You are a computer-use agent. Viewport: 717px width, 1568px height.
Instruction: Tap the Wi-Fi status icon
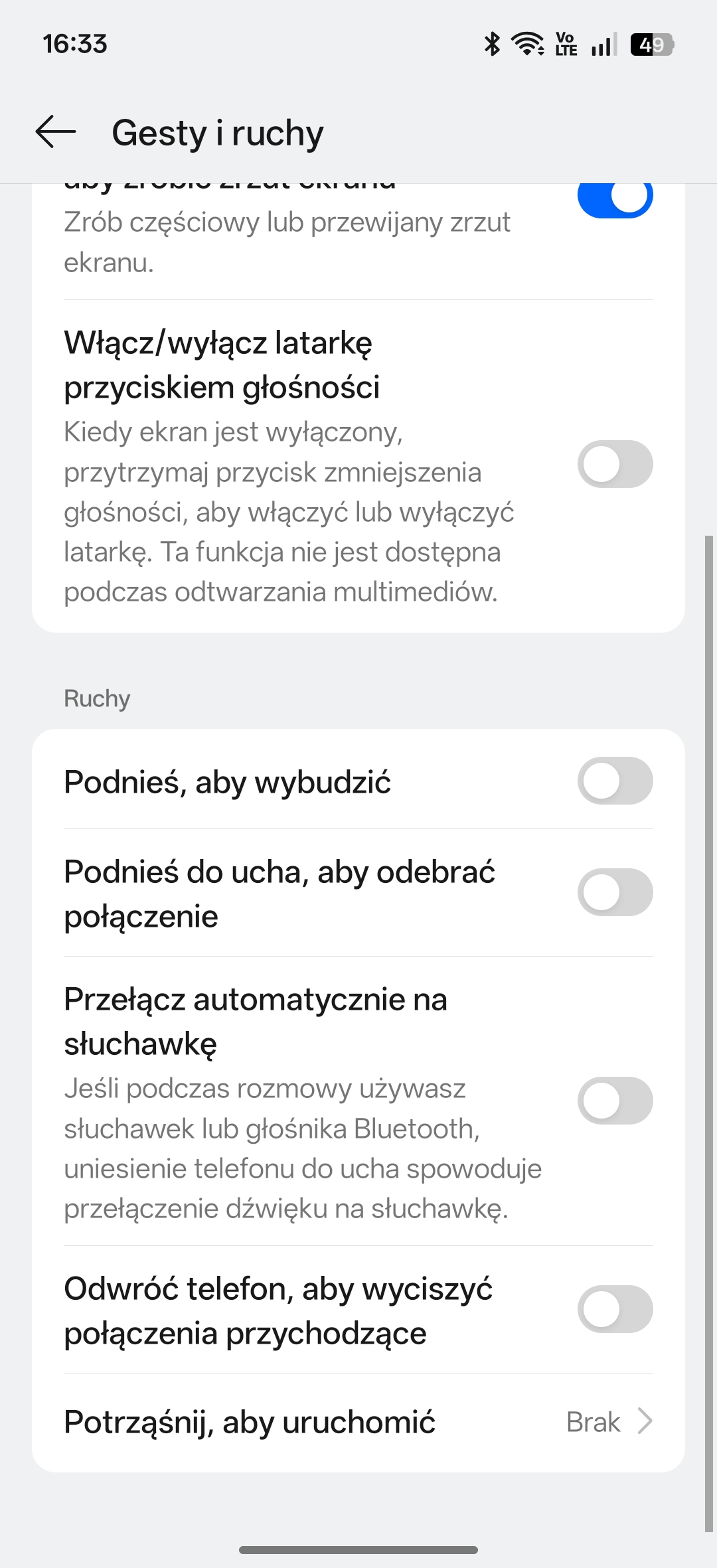pos(528,44)
